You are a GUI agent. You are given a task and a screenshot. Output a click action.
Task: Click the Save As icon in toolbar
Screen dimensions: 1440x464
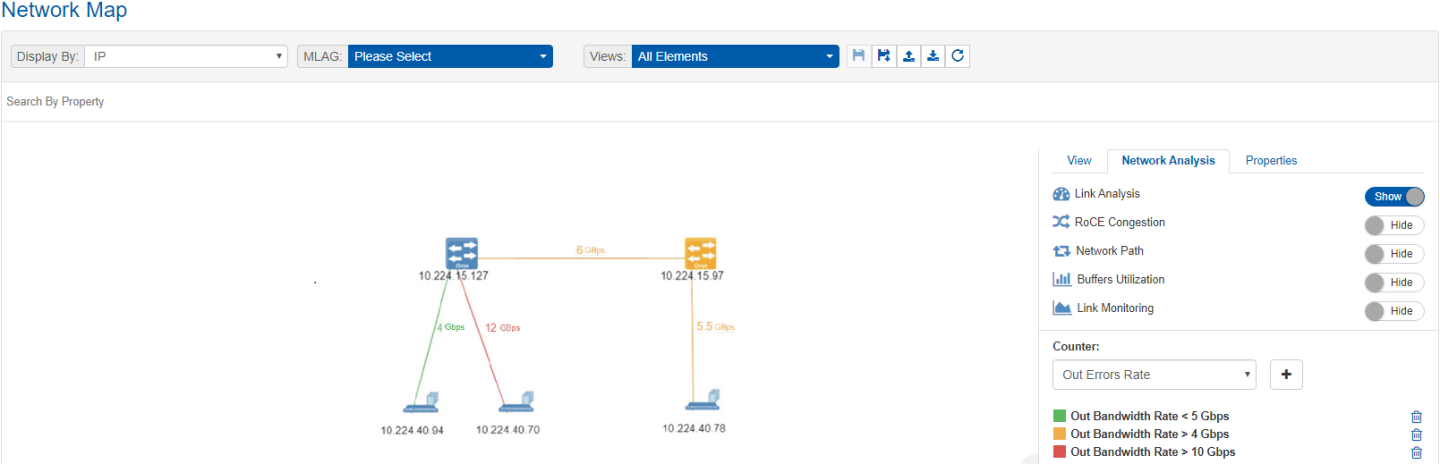884,56
